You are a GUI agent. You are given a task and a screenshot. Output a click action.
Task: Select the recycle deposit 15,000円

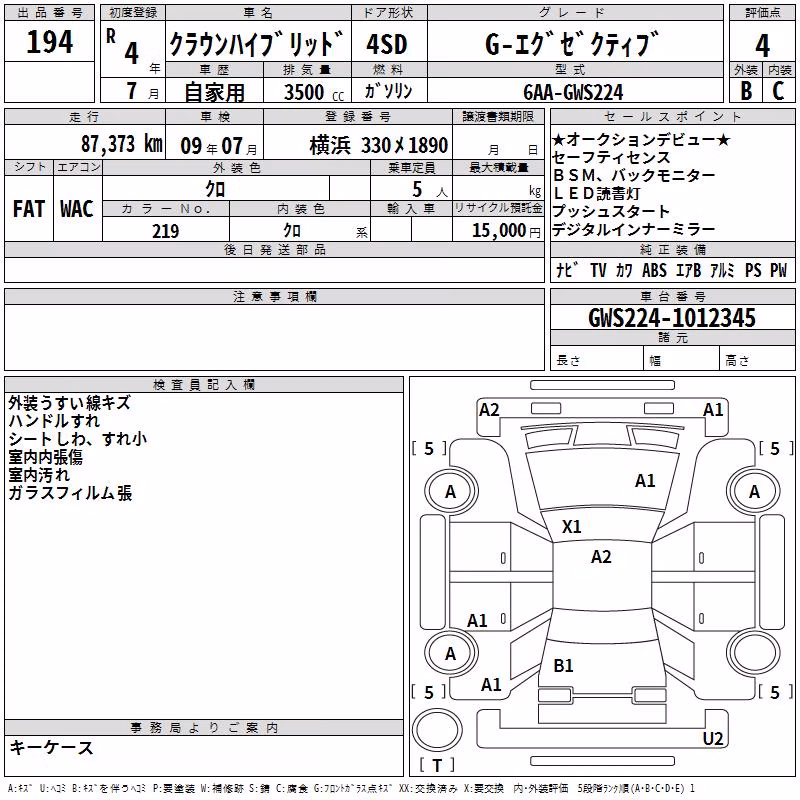tap(506, 231)
